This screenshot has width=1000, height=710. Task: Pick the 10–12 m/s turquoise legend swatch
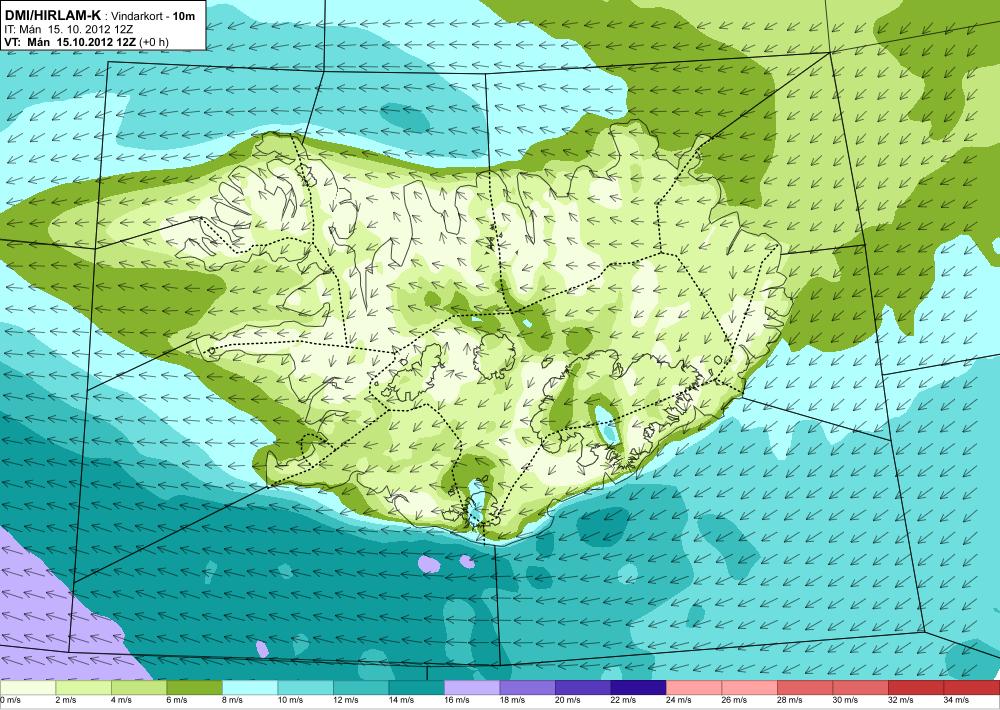click(305, 688)
